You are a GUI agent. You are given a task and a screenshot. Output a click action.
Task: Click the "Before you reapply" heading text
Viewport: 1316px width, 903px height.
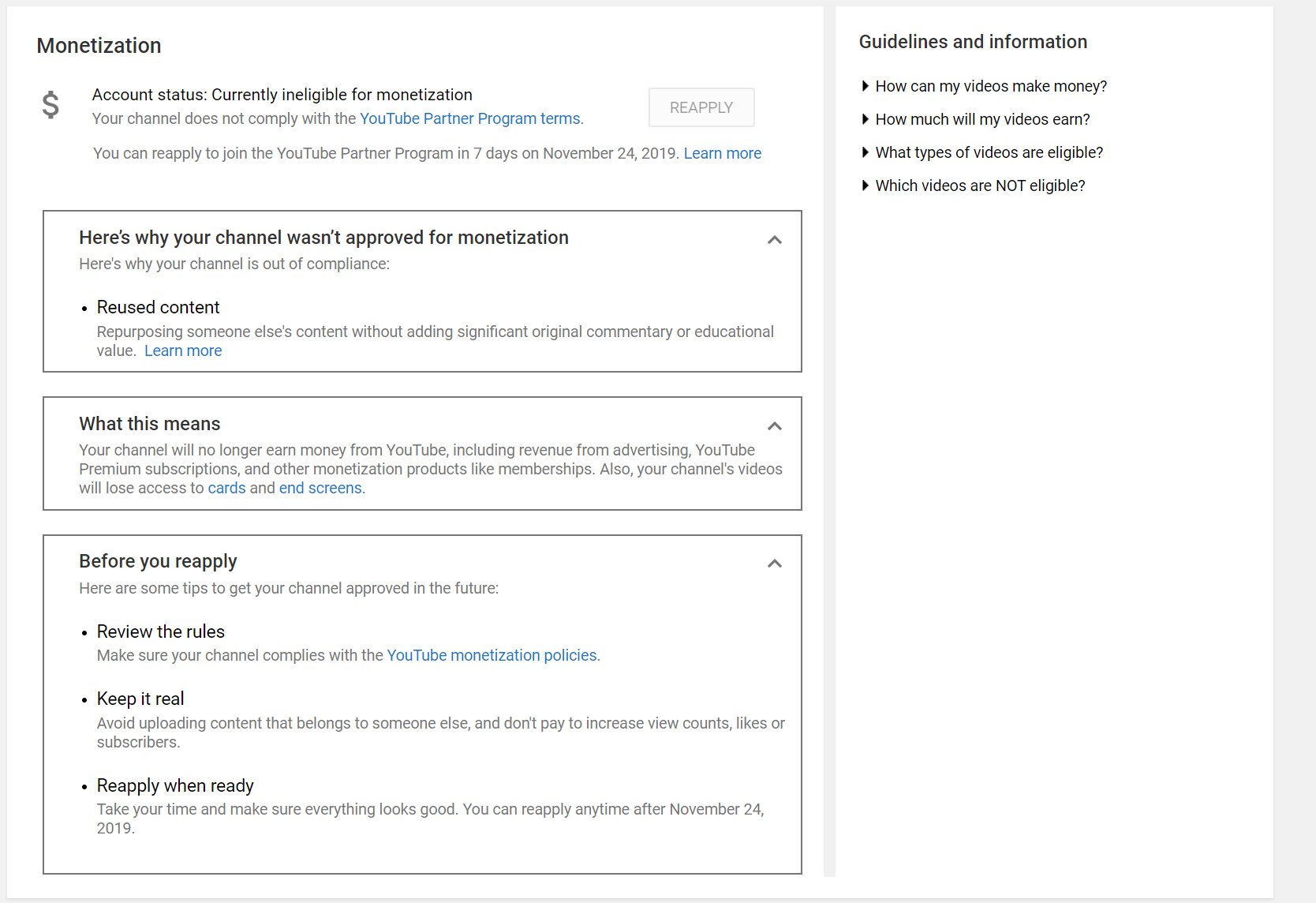158,561
